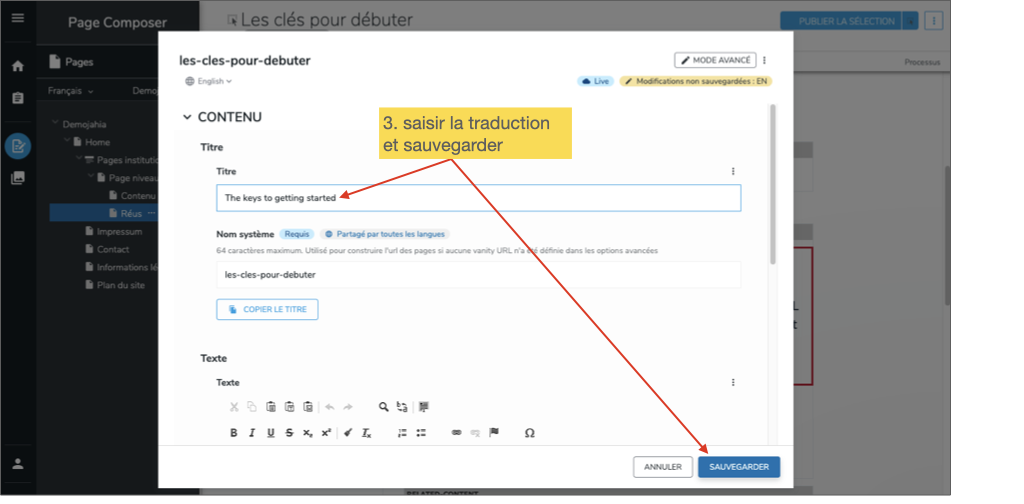Apply italic formatting in Texte editor

(x=252, y=433)
